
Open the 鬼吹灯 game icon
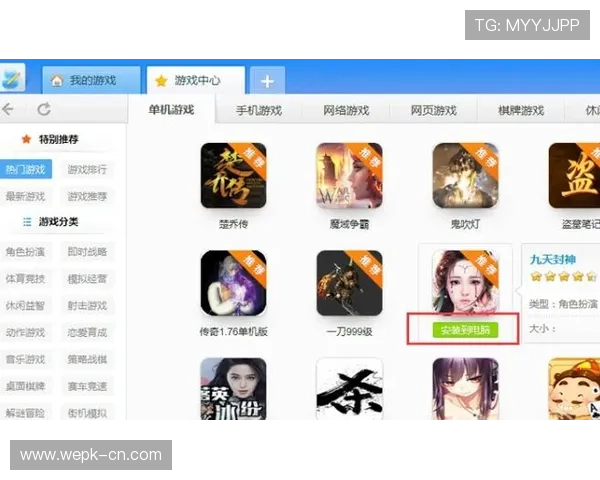(x=465, y=176)
